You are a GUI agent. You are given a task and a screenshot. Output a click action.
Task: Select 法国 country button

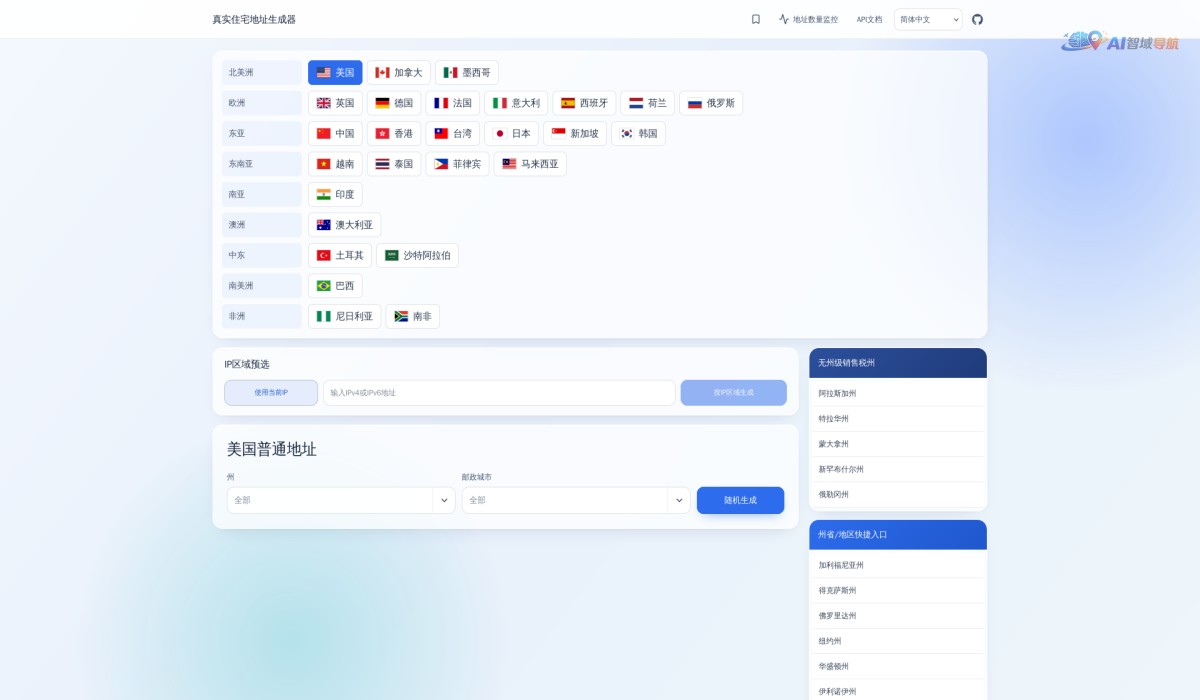(453, 103)
